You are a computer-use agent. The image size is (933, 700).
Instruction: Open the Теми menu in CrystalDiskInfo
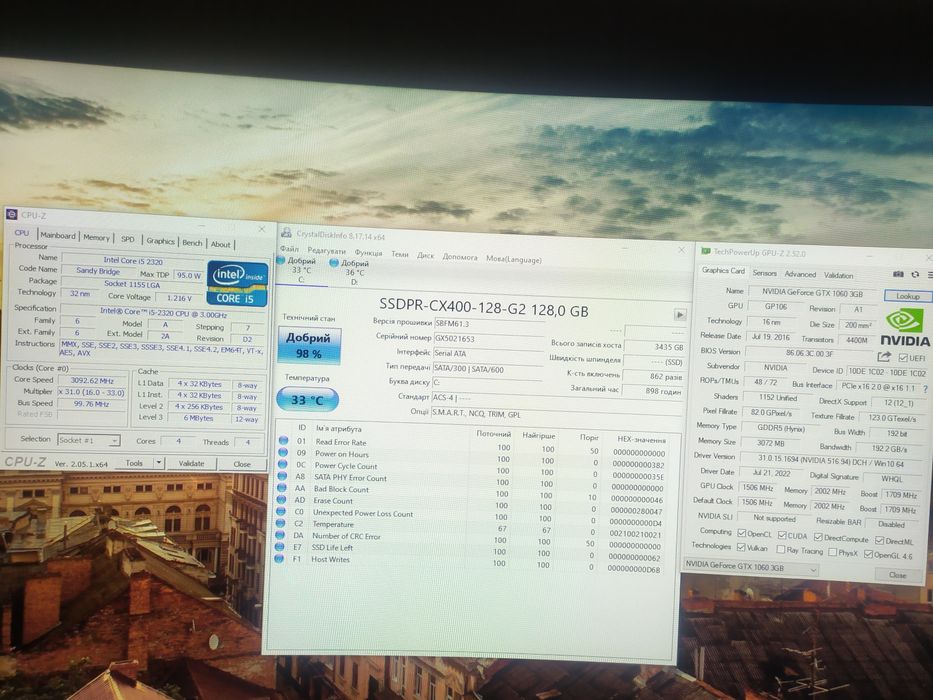pos(400,254)
